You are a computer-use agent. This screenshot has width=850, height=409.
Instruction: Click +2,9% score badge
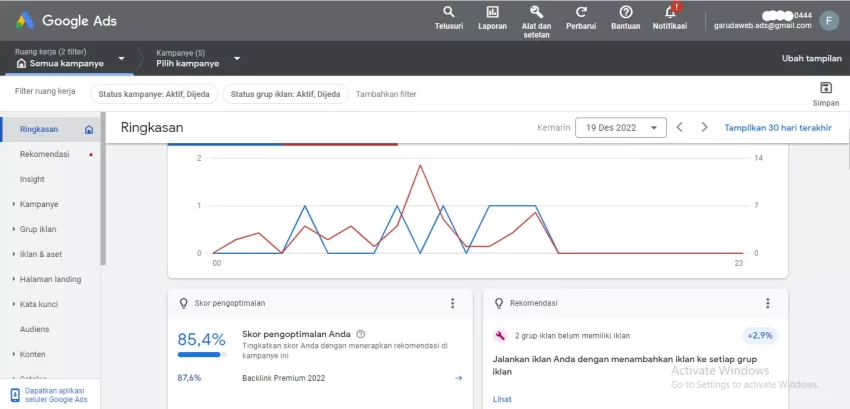tap(759, 336)
